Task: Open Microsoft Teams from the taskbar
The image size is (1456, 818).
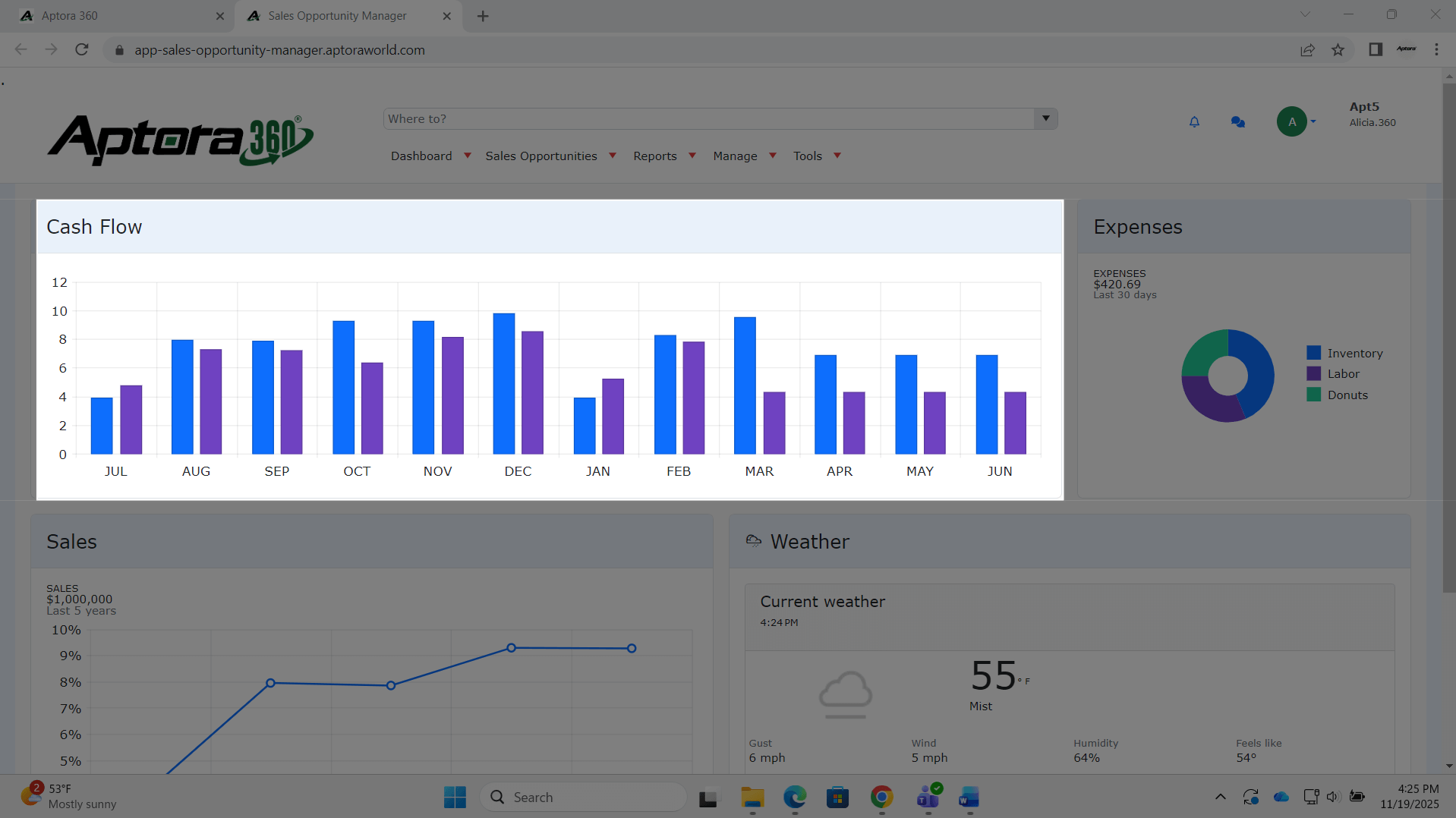Action: point(928,797)
